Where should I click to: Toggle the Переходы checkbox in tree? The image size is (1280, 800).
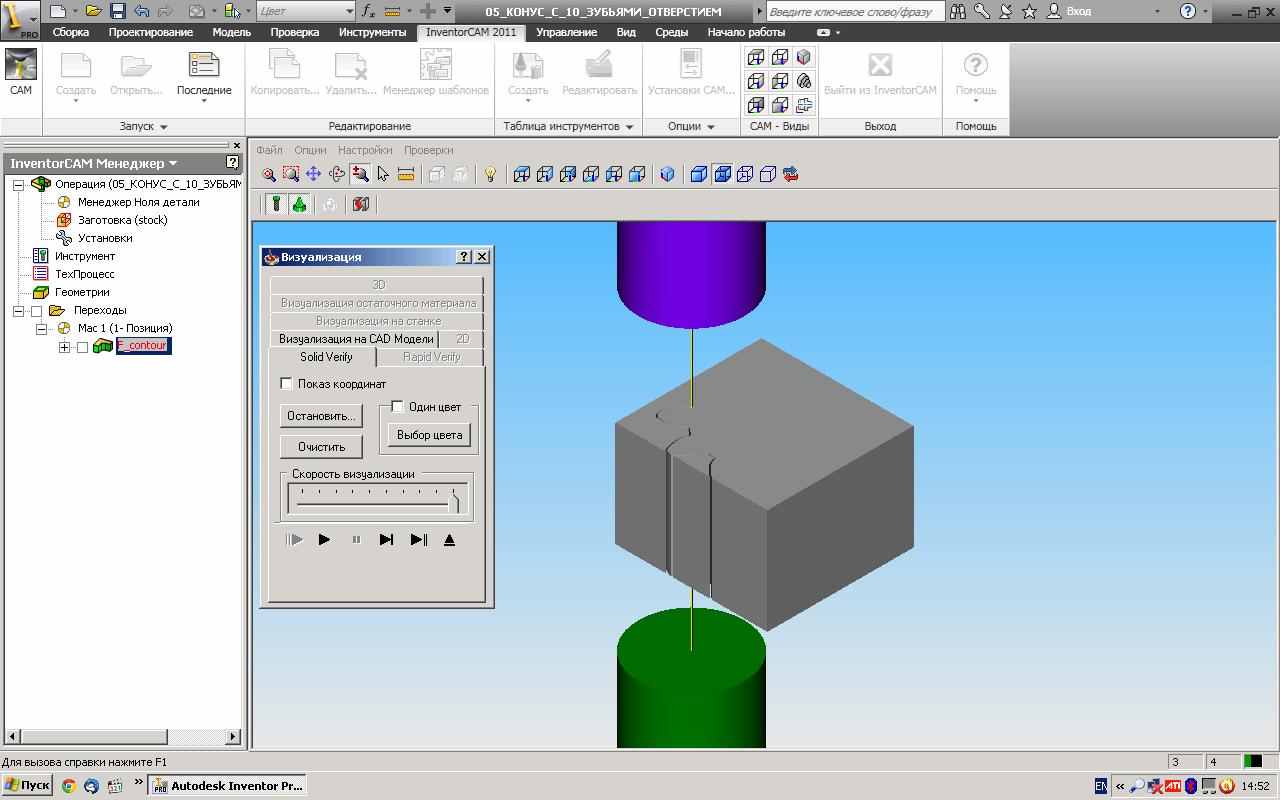click(37, 311)
